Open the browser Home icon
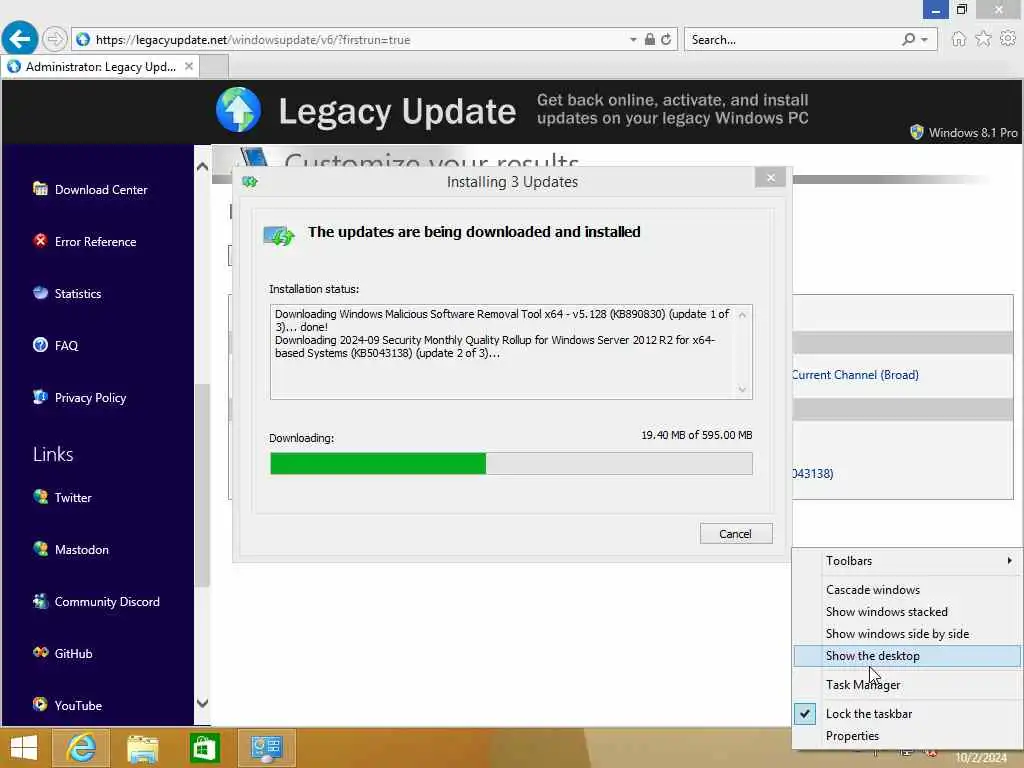Screen dimensions: 1024x768 958,39
